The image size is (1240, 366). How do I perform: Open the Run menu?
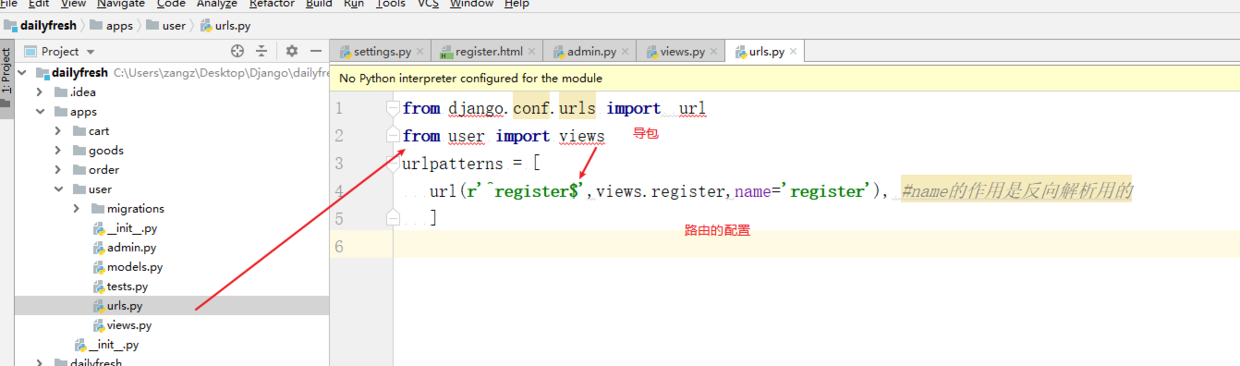click(354, 4)
